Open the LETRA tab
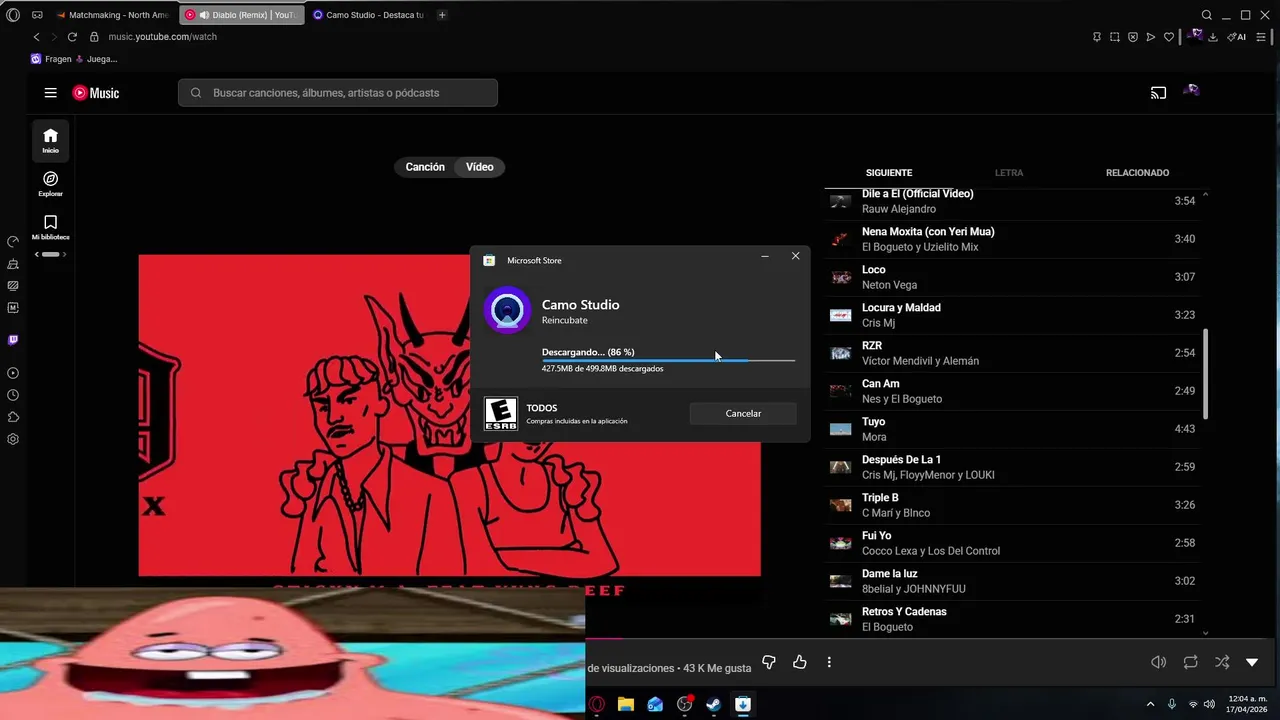Screen dimensions: 1280x720 click(x=1009, y=173)
